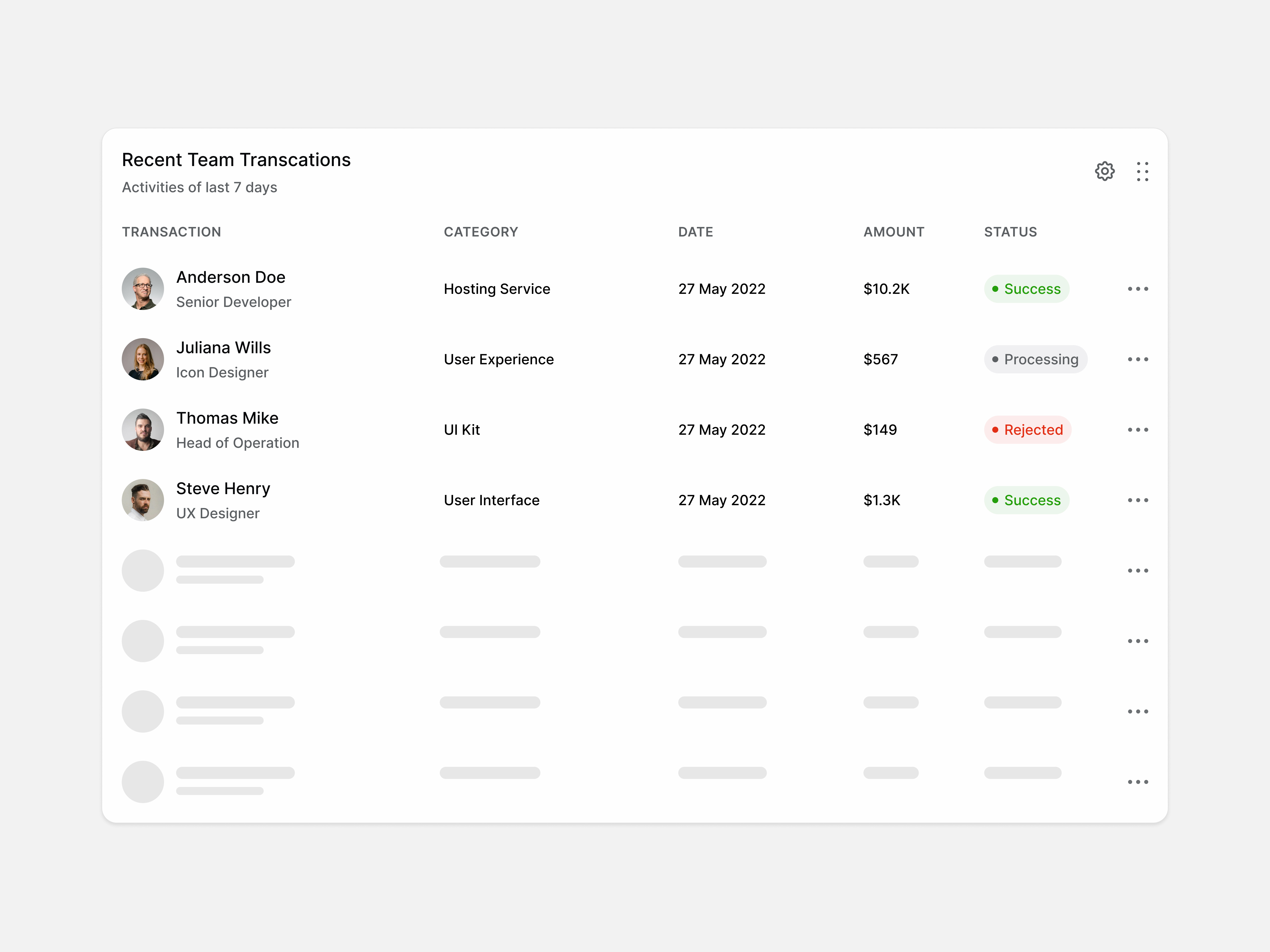Screen dimensions: 1270x952
Task: Open the settings gear icon
Action: coord(1105,171)
